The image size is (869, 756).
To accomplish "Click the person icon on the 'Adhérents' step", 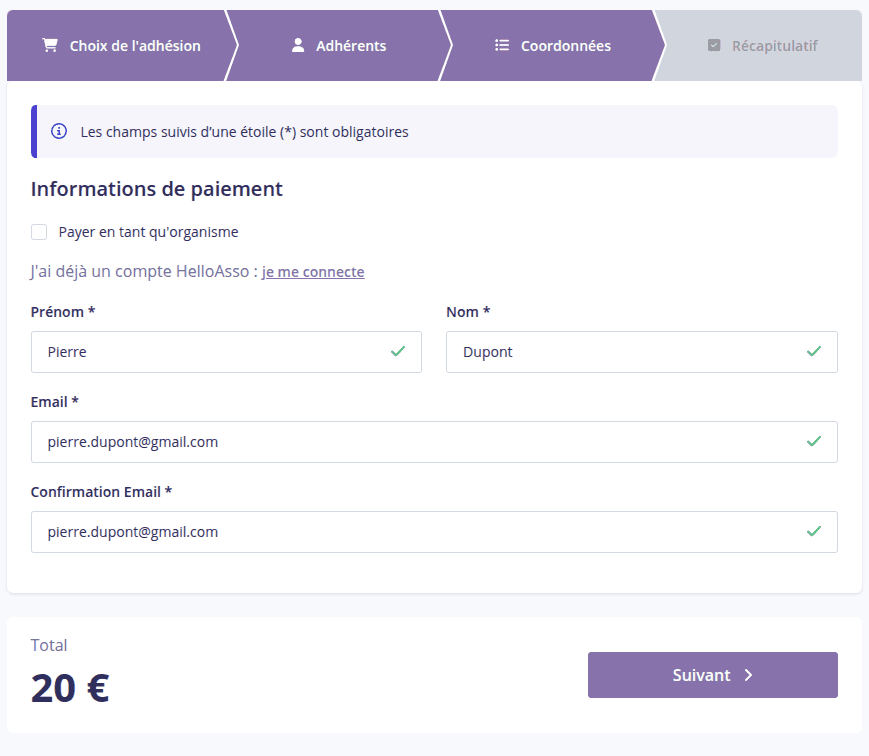I will tap(297, 43).
